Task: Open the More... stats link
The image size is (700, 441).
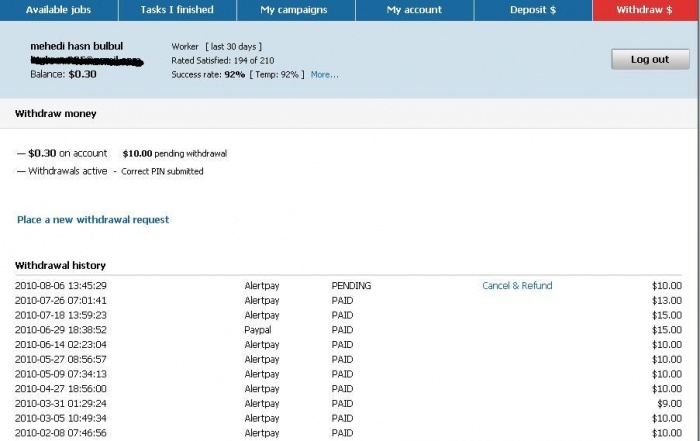Action: click(324, 74)
